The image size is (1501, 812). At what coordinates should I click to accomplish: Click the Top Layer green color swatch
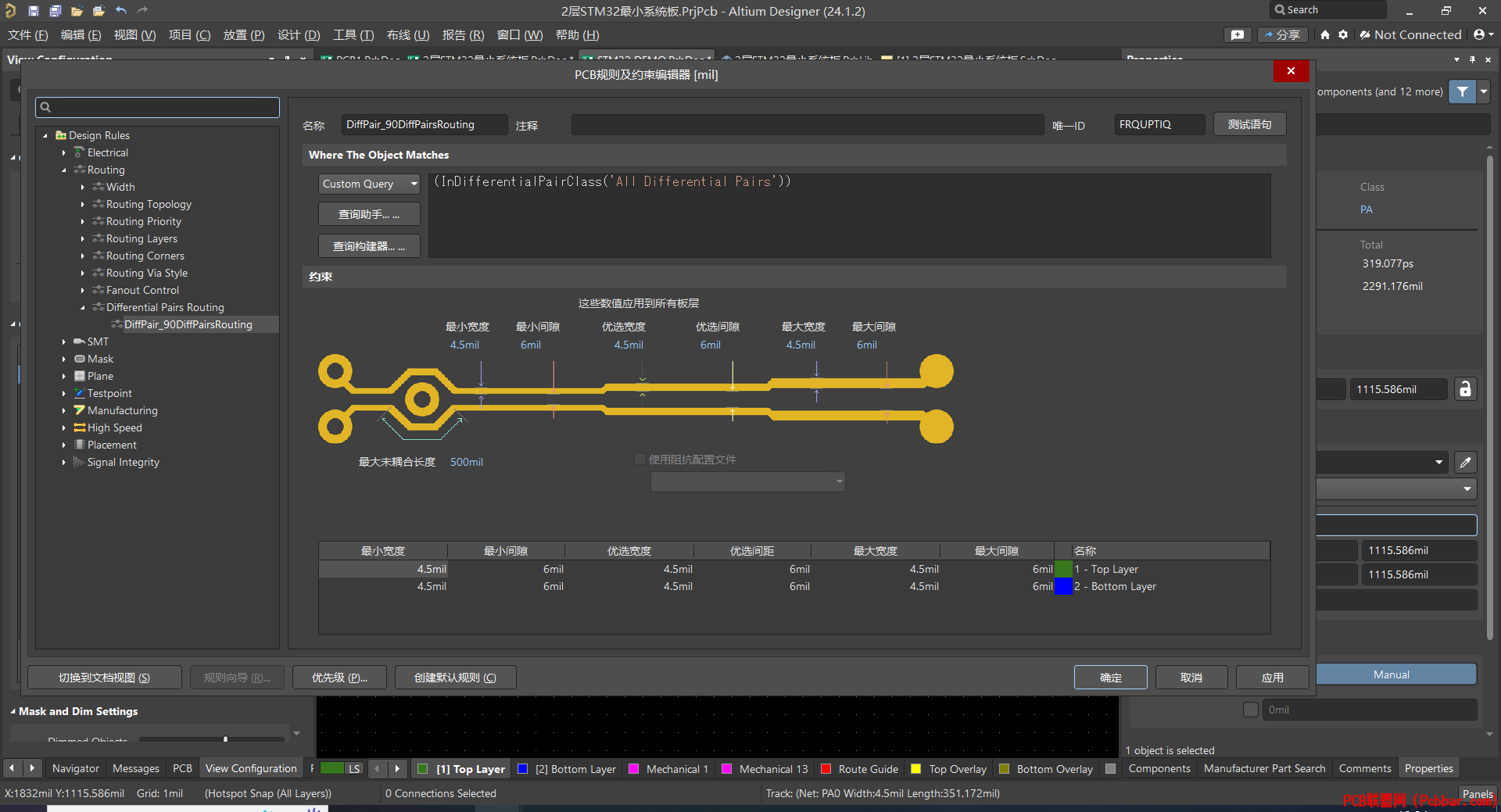tap(1063, 569)
